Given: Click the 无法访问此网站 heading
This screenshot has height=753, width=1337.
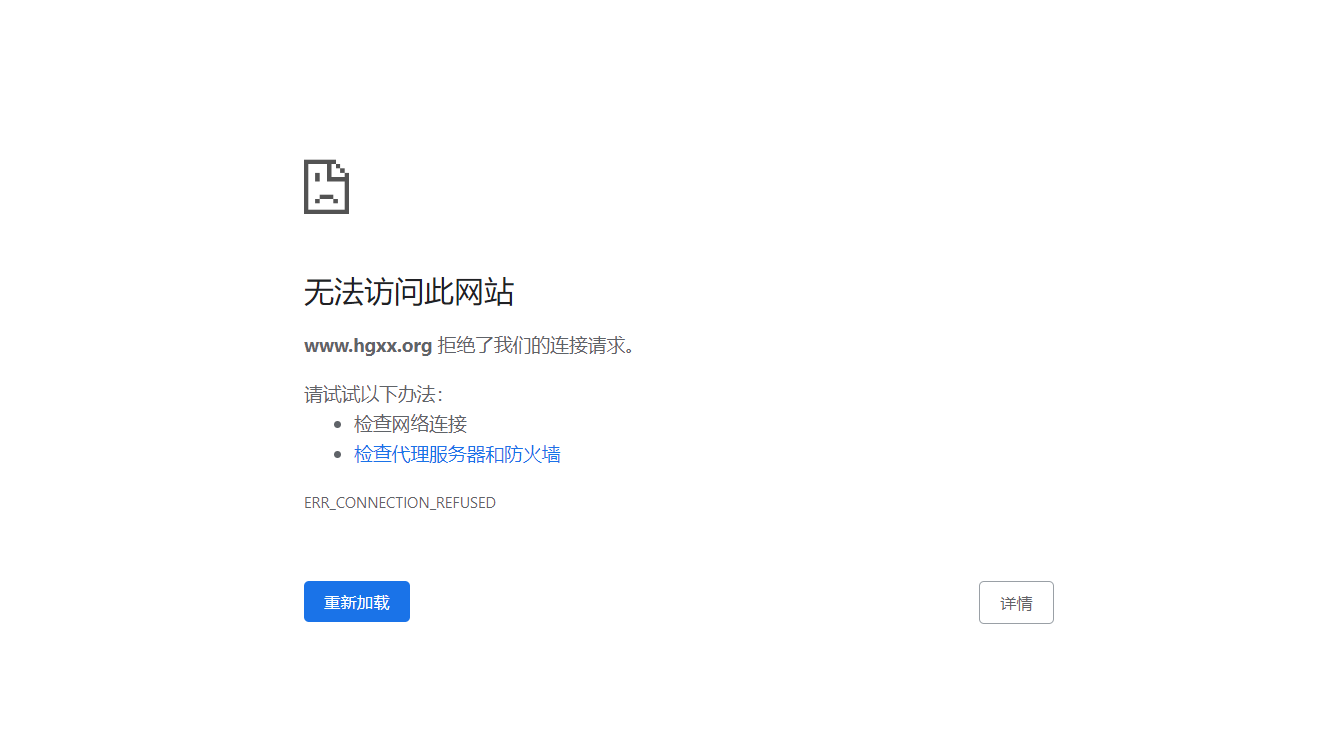Looking at the screenshot, I should click(409, 292).
